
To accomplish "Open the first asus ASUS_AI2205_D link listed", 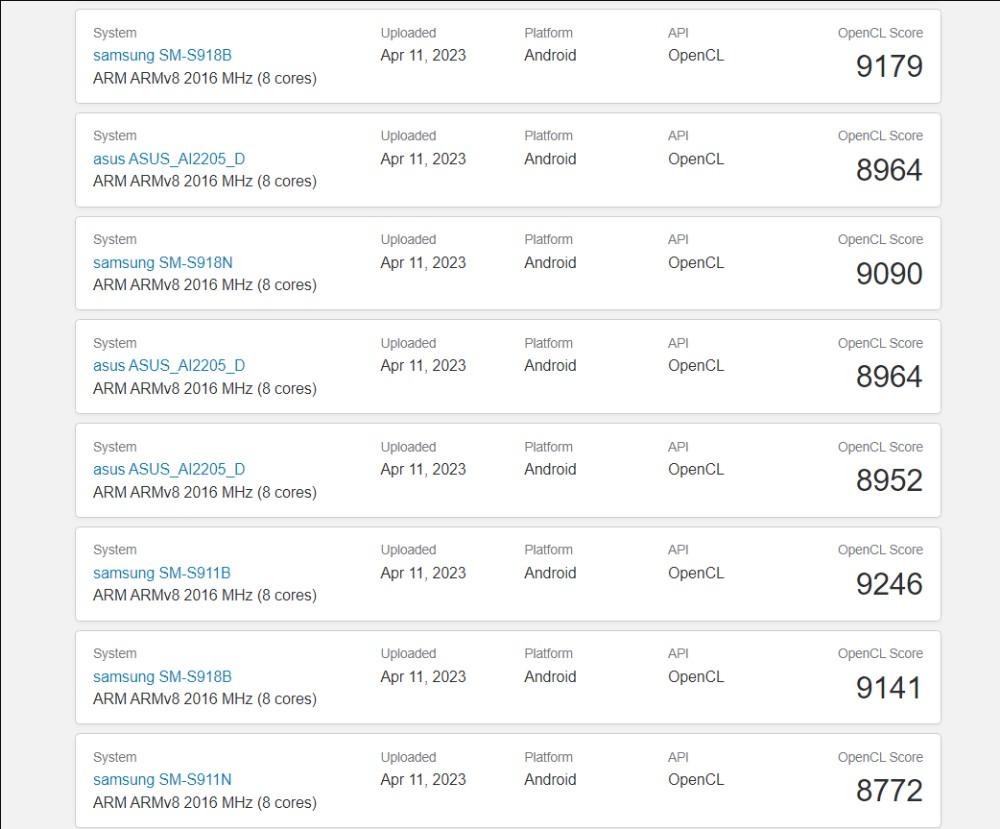I will point(168,159).
